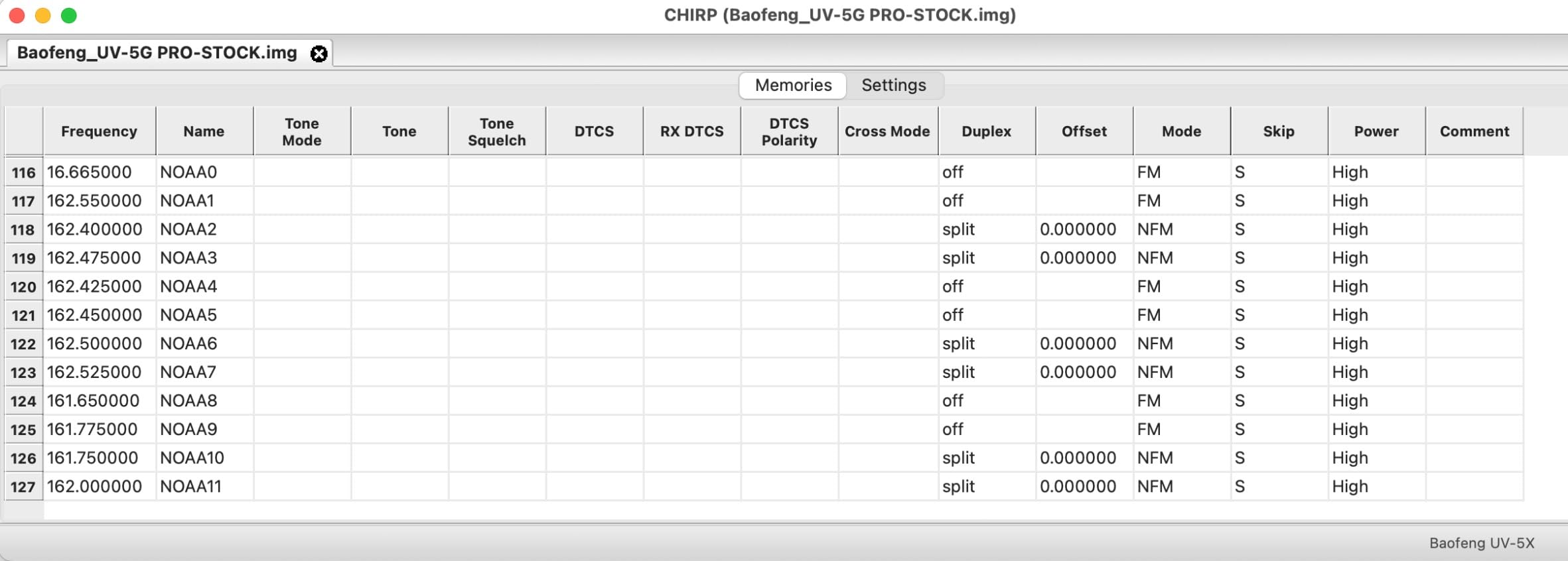The image size is (1568, 561).
Task: Click the Offset cell for NOAA6
Action: tap(1084, 343)
